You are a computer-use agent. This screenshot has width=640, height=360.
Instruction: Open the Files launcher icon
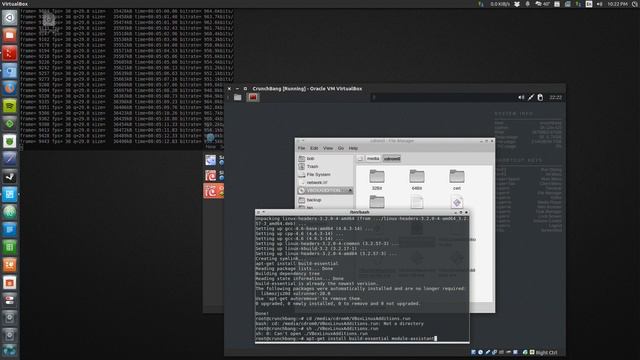(x=9, y=36)
